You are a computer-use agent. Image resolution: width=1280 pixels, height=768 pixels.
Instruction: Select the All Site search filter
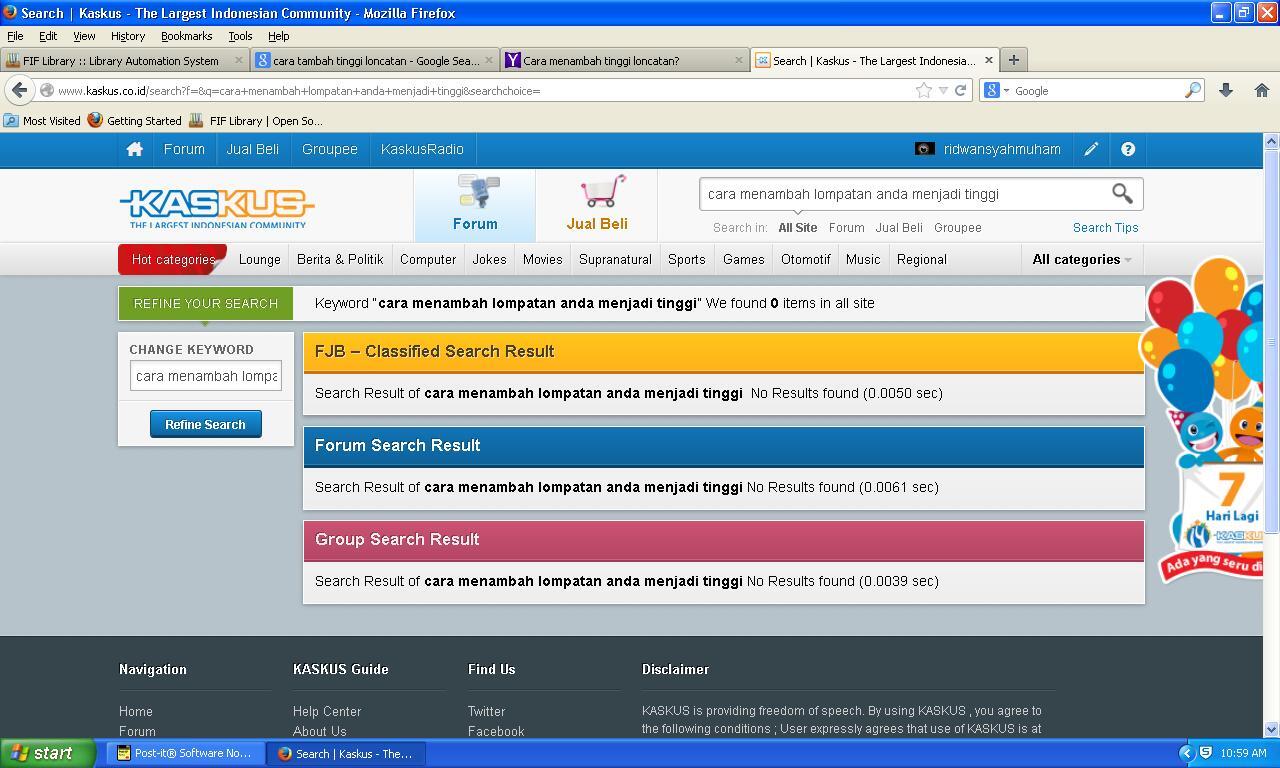(797, 227)
